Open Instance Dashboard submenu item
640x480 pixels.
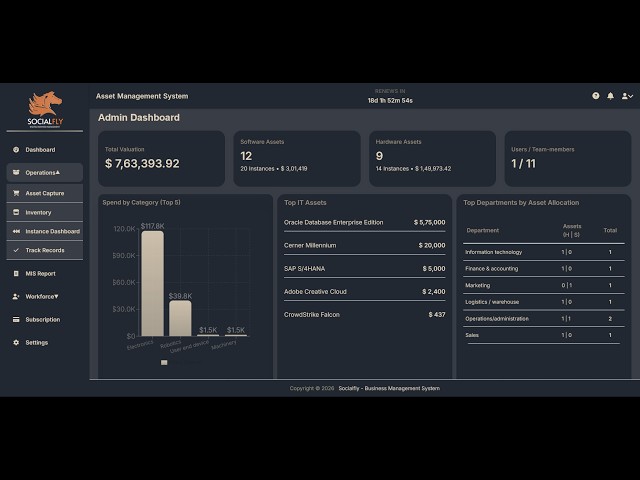(44, 231)
